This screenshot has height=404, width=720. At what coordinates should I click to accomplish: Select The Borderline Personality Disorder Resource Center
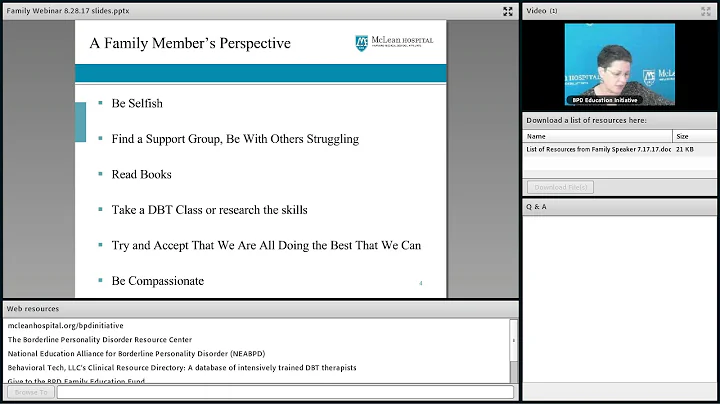(x=100, y=340)
